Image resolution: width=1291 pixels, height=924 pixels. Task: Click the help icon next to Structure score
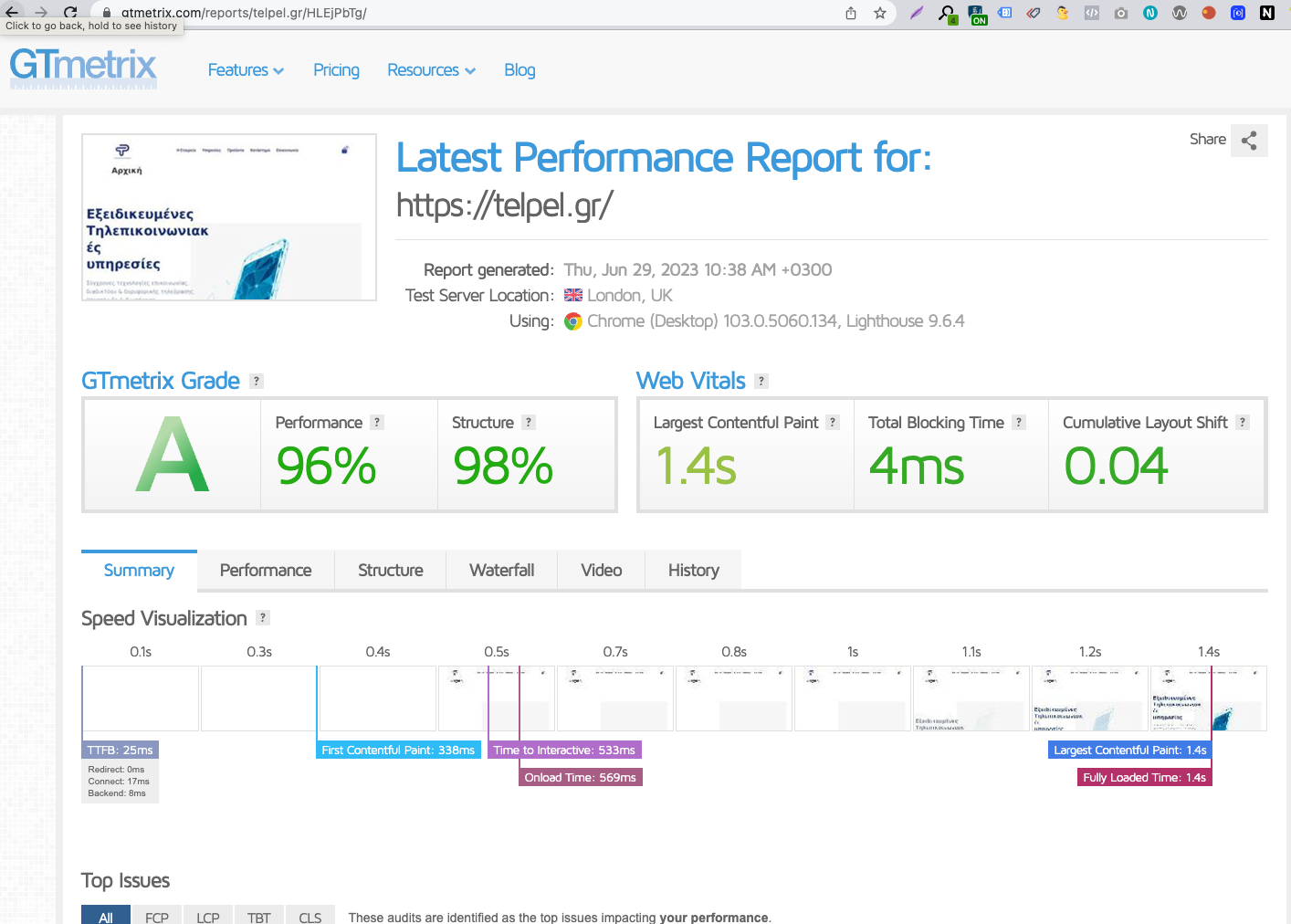tap(529, 423)
